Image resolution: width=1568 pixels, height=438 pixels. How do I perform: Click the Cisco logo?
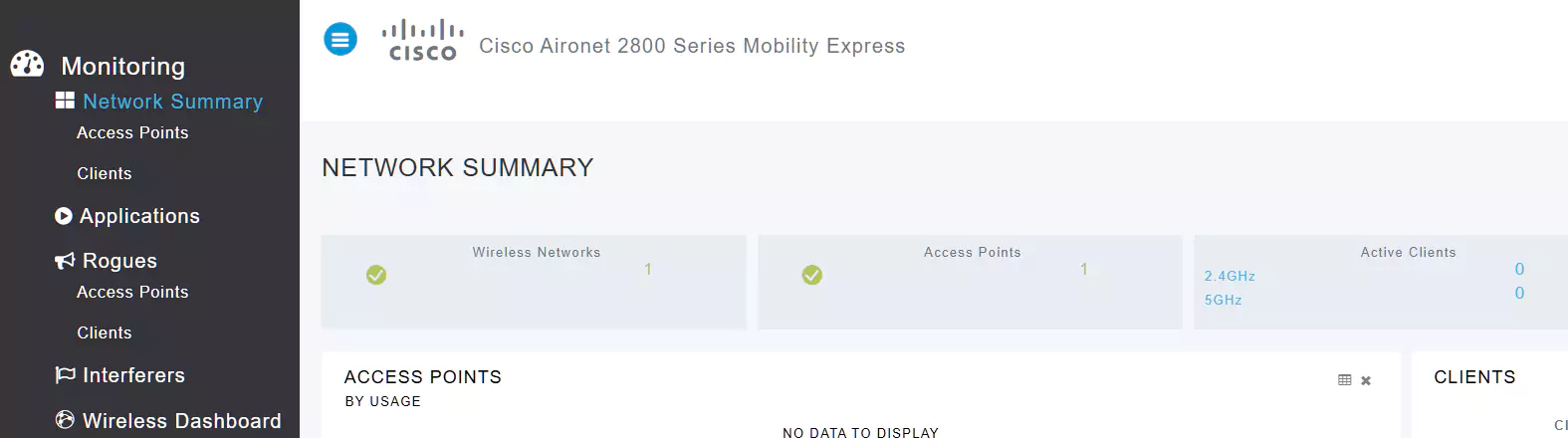(423, 41)
